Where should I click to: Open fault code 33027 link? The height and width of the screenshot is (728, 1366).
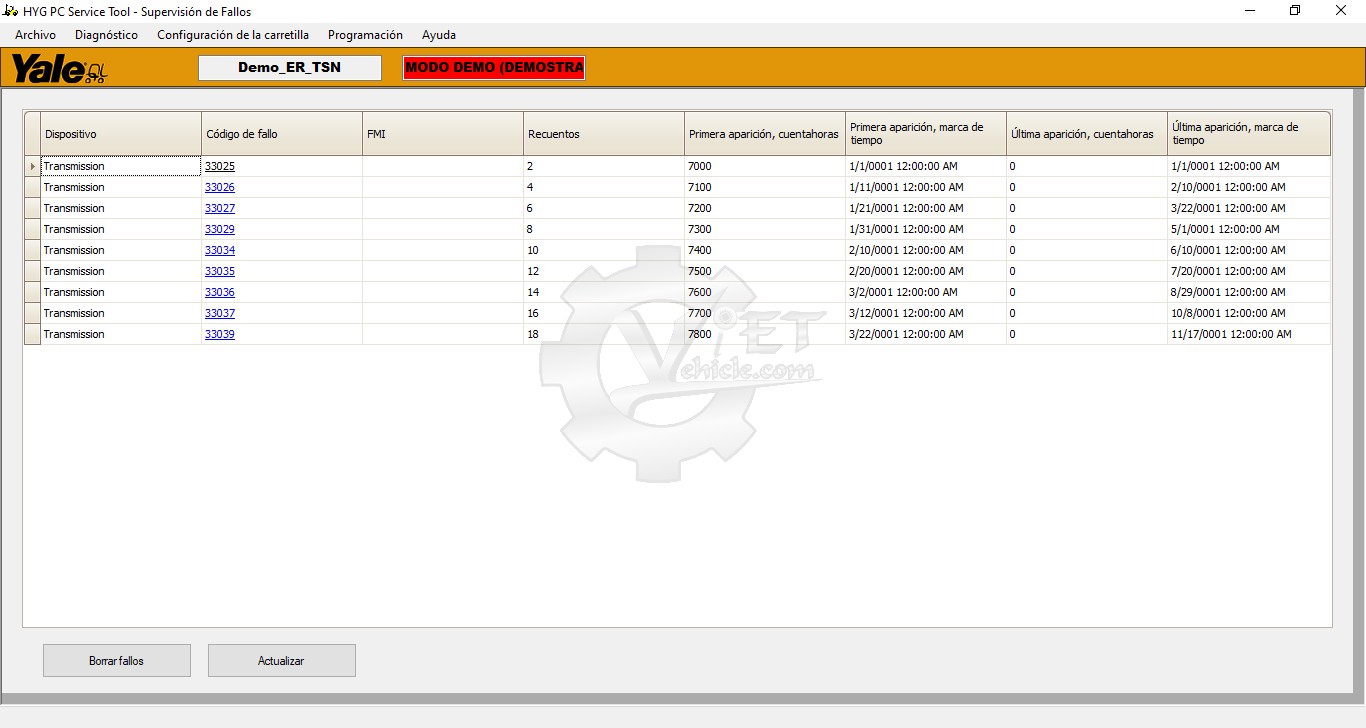[x=220, y=209]
